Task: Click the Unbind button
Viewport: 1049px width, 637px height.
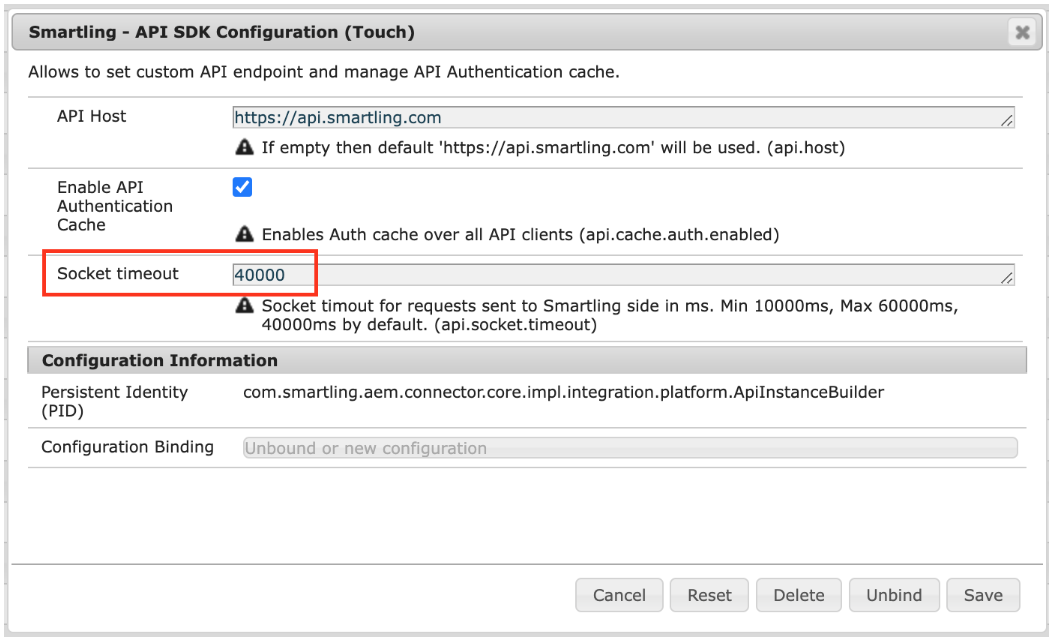Action: [894, 595]
